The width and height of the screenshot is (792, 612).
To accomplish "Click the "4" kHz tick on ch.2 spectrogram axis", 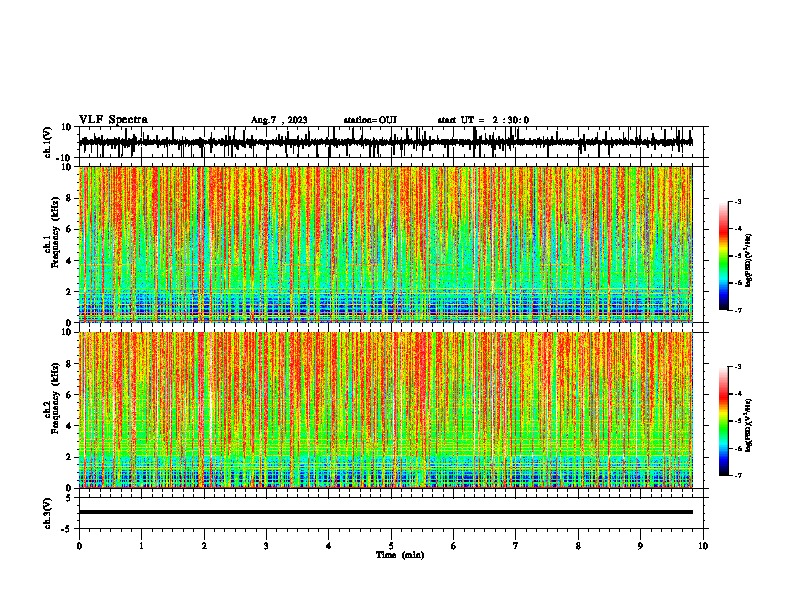I will tap(70, 426).
